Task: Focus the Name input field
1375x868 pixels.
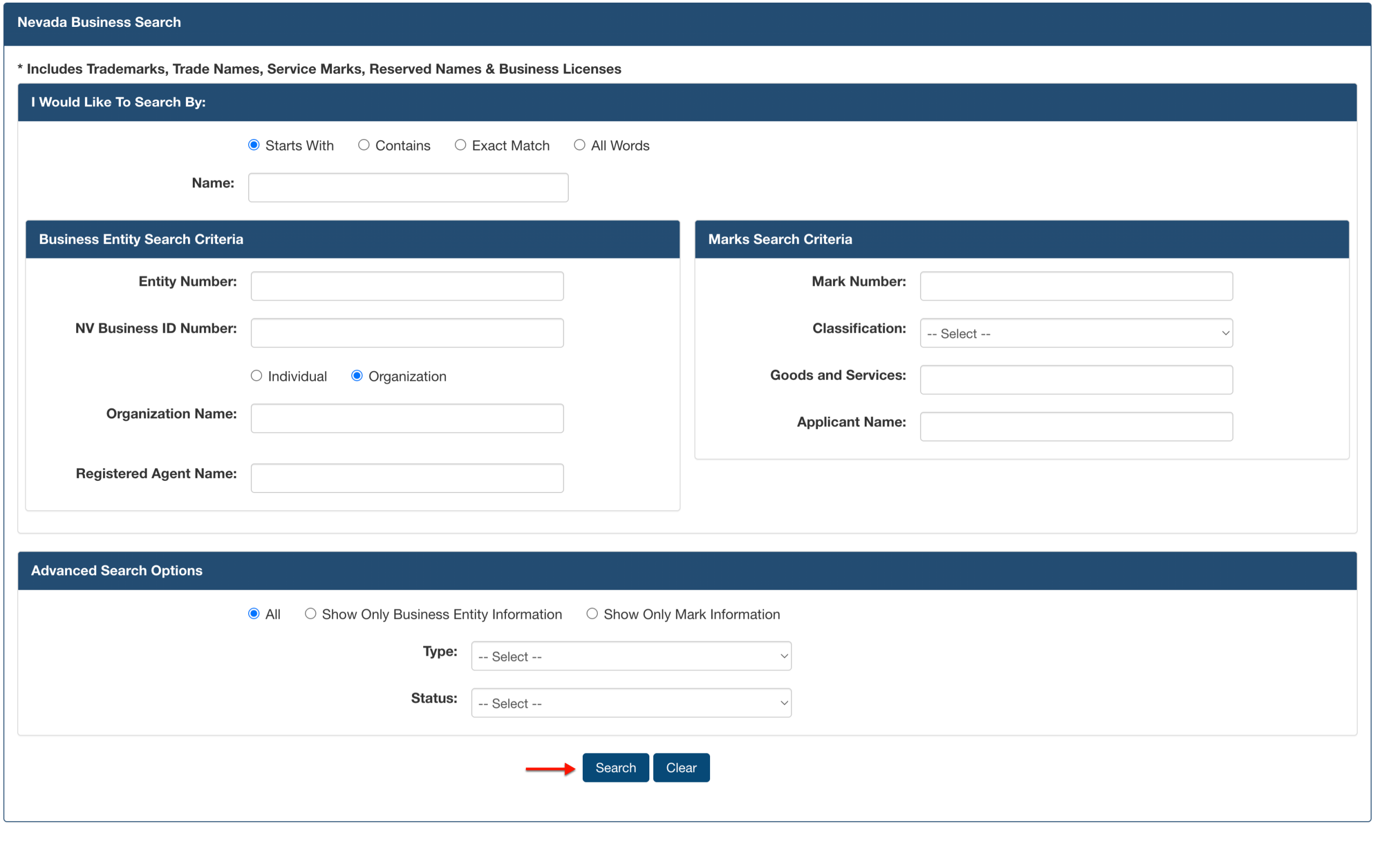Action: 408,188
